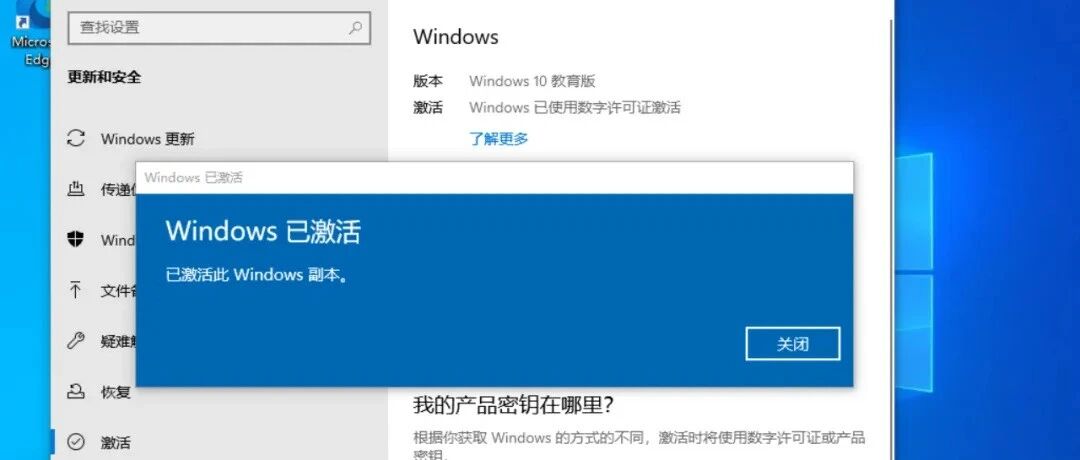Click the 文件备份 upward arrow icon
This screenshot has width=1080, height=460.
pyautogui.click(x=75, y=290)
